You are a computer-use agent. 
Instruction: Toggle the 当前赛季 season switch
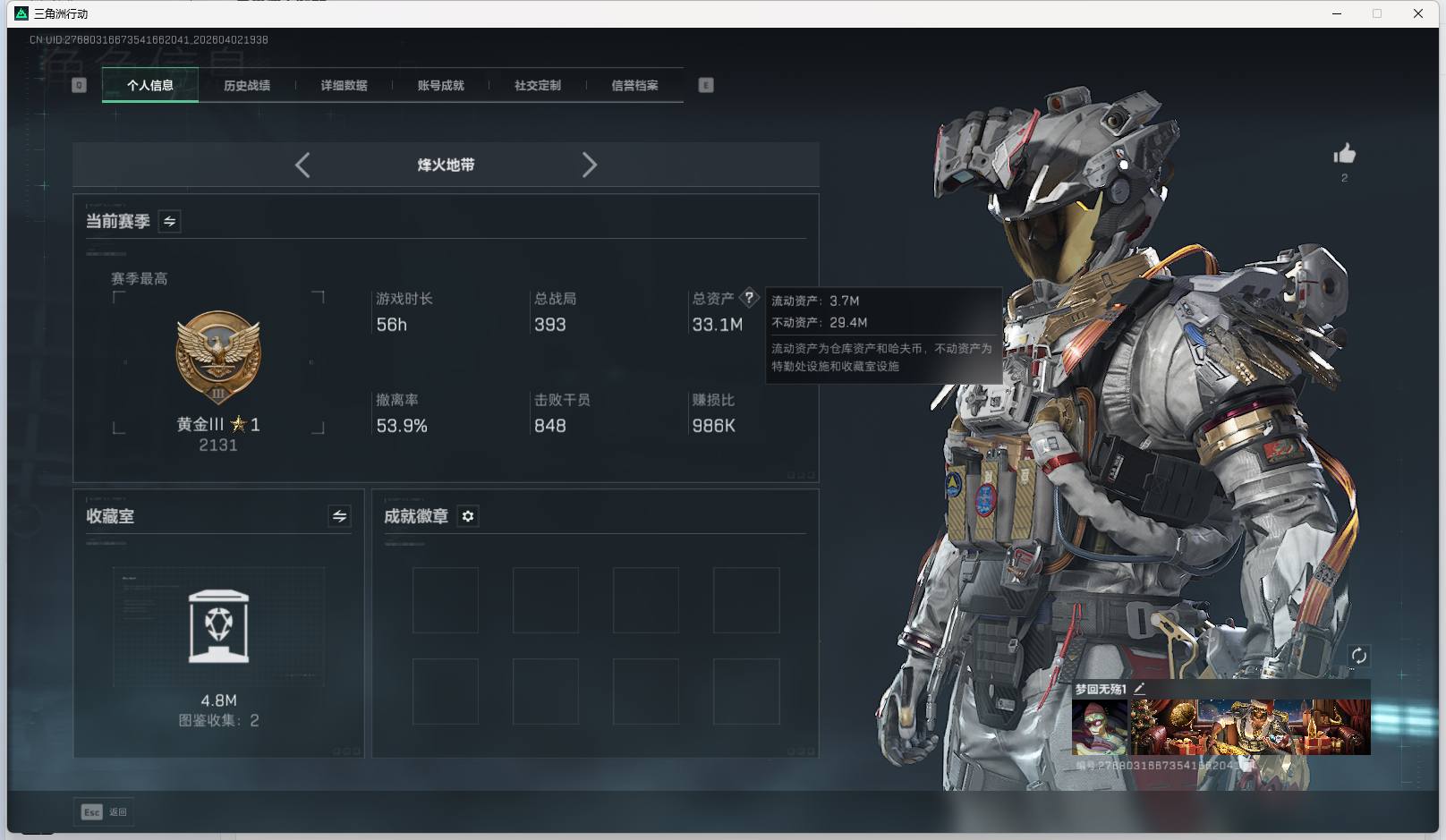[169, 221]
